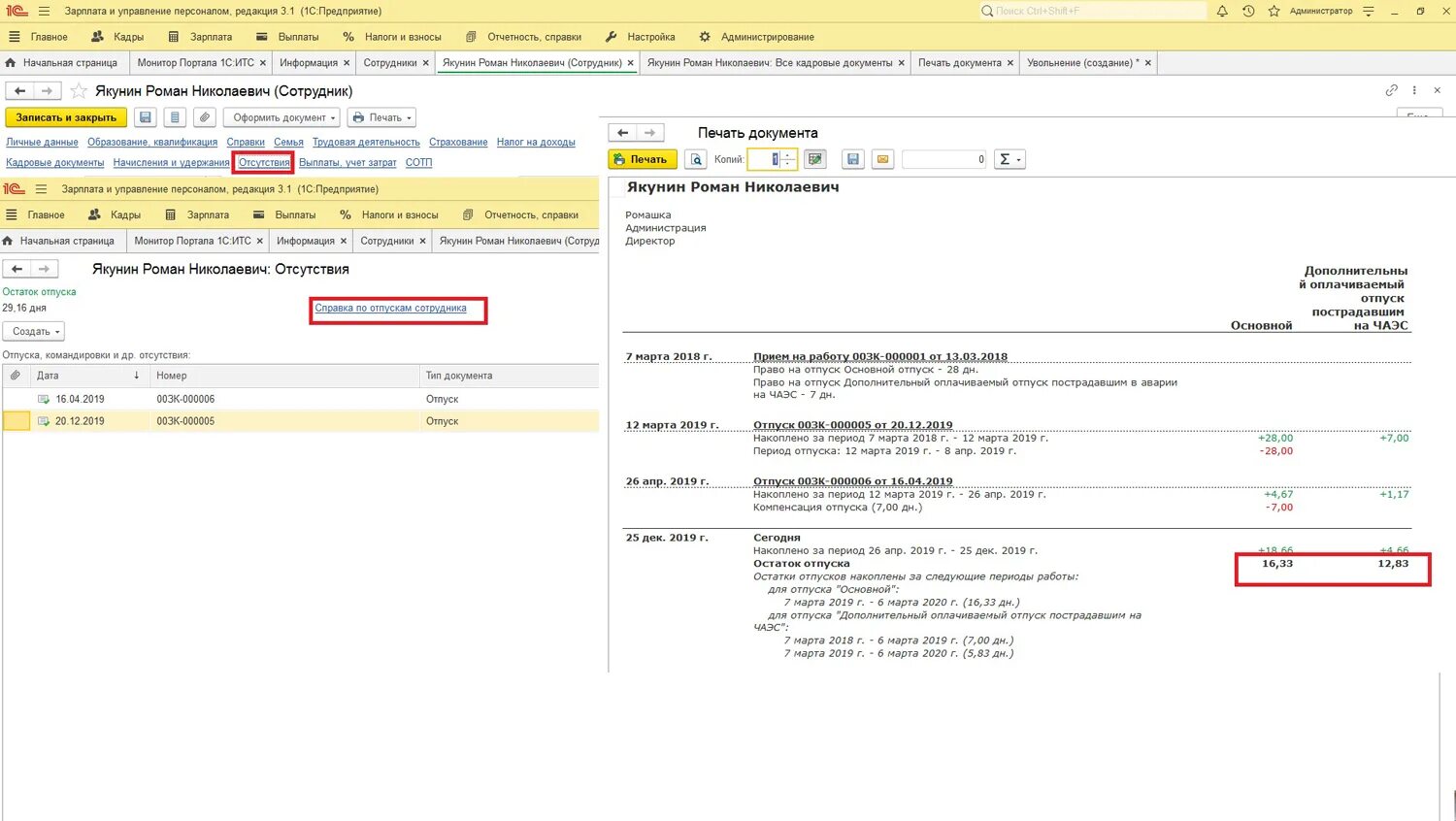1456x821 pixels.
Task: Go back arrow in Отсутствия window
Action: pos(17,269)
